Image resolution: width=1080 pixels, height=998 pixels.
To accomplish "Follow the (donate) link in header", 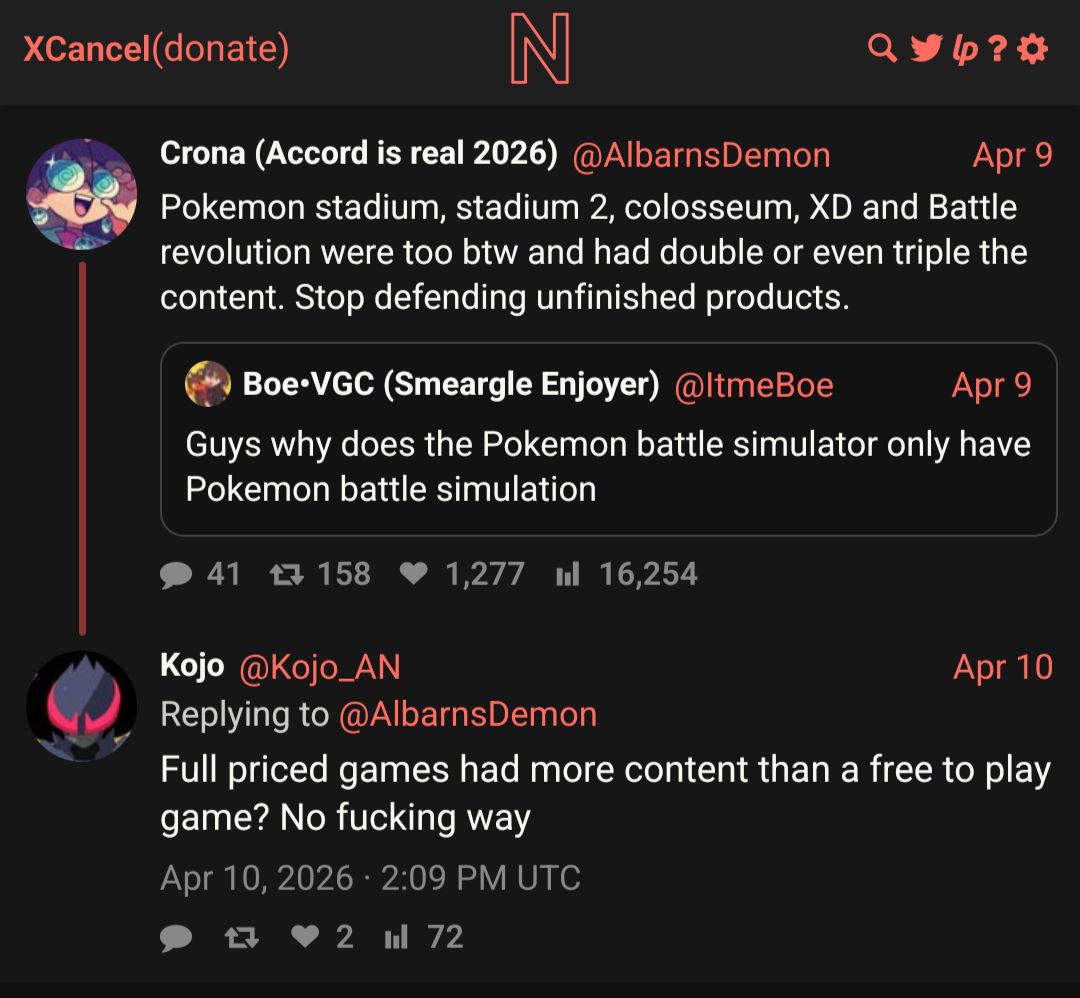I will (x=220, y=49).
